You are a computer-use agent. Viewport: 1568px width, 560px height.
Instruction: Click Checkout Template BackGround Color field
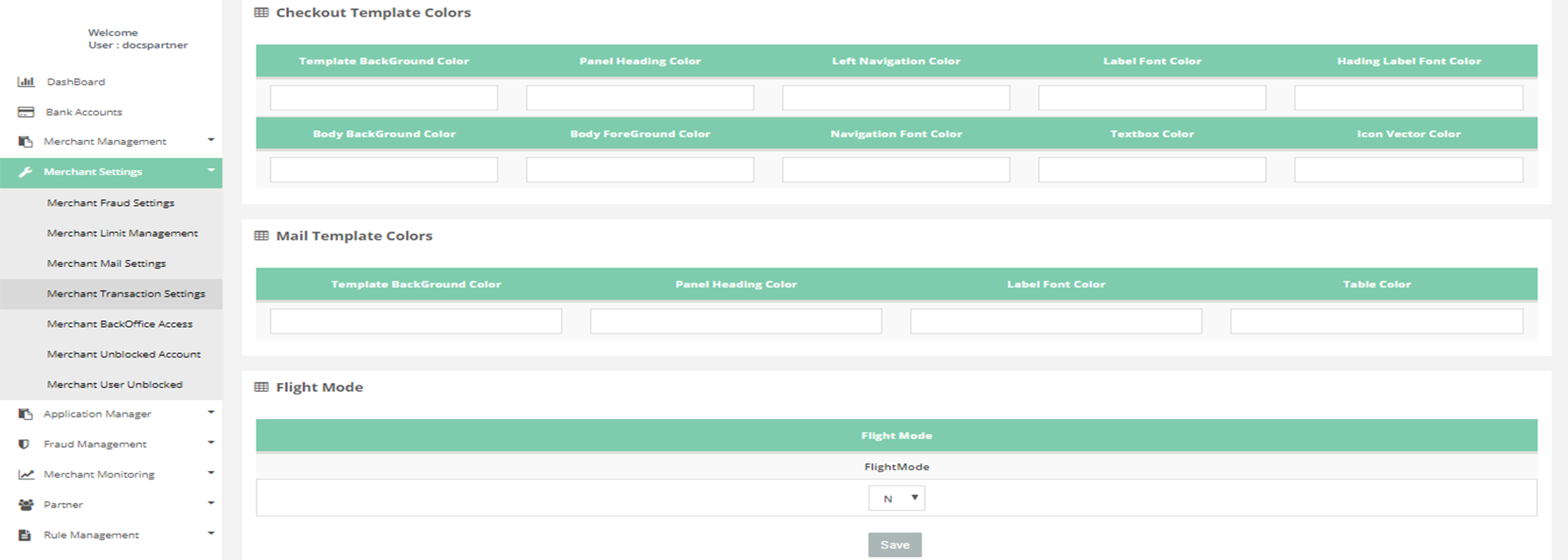point(384,98)
